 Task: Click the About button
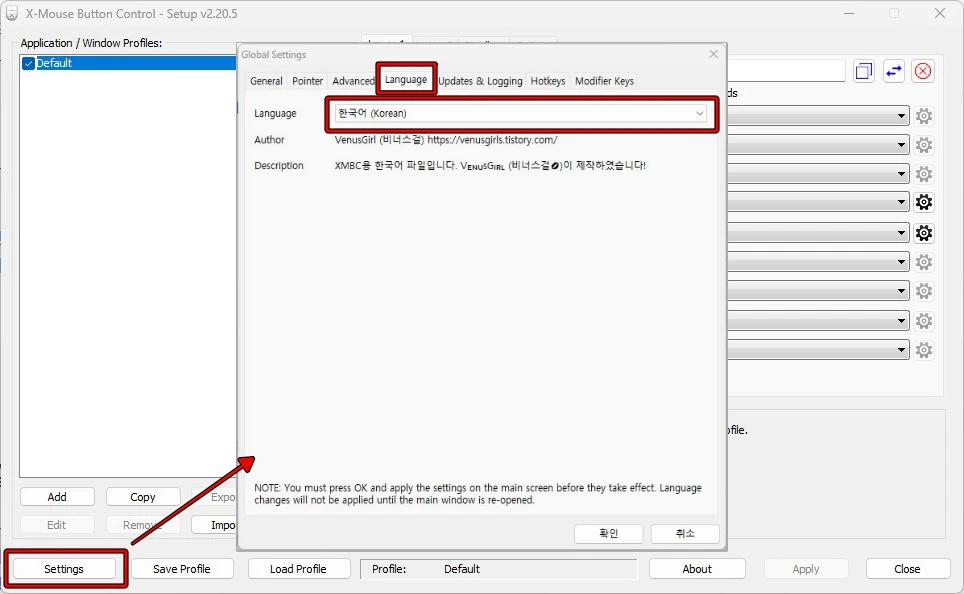point(697,569)
